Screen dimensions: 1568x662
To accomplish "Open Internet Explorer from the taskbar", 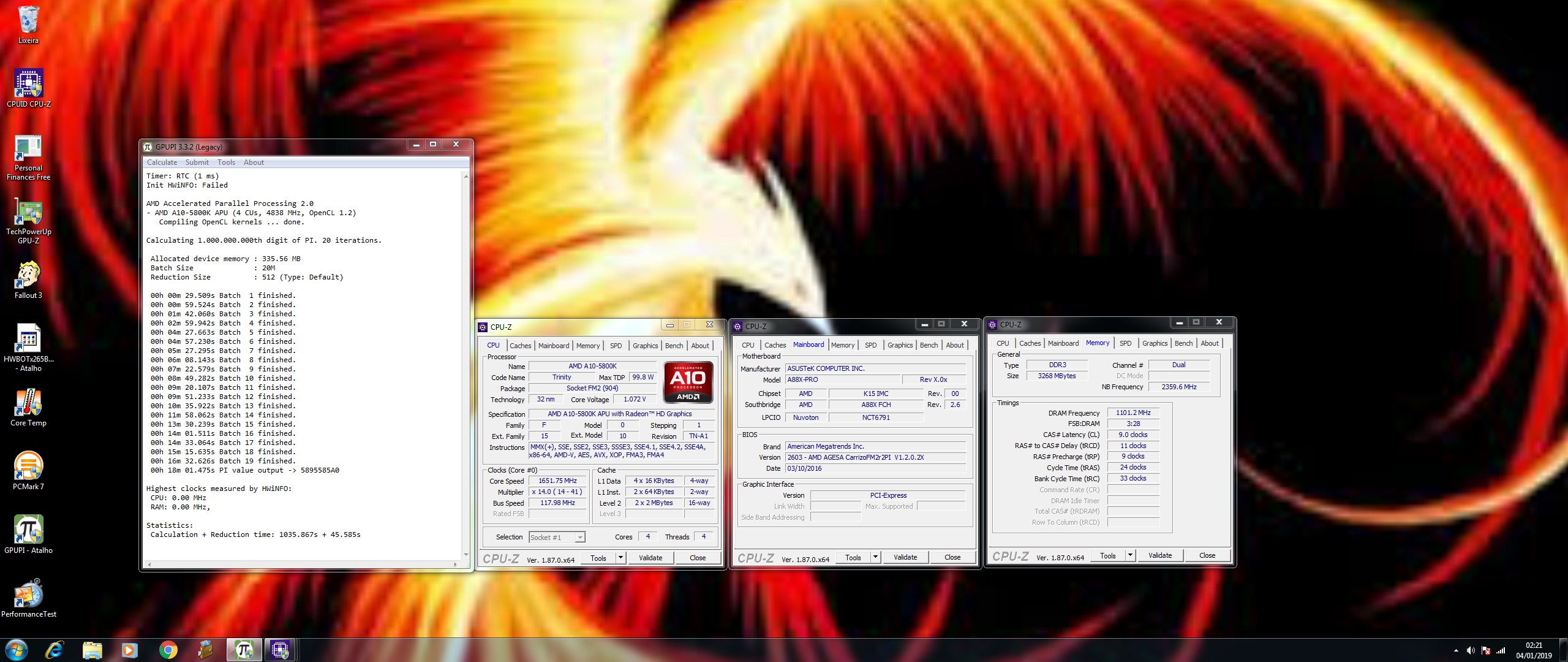I will click(x=54, y=650).
